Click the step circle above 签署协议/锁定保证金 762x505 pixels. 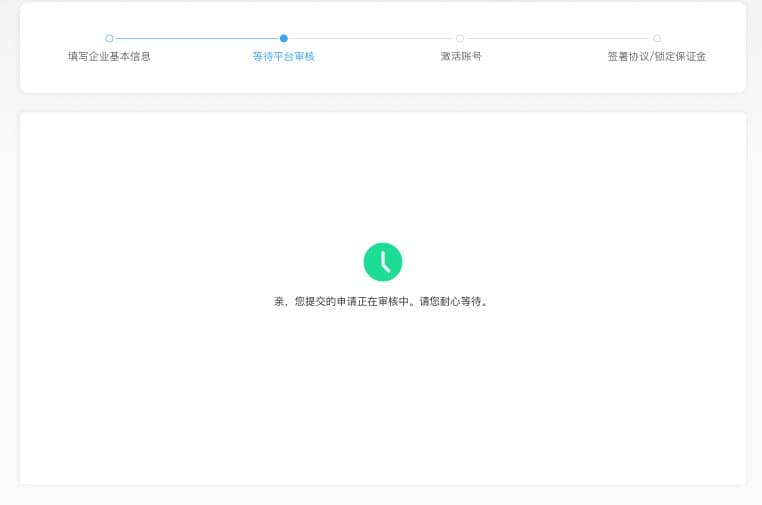pos(657,38)
